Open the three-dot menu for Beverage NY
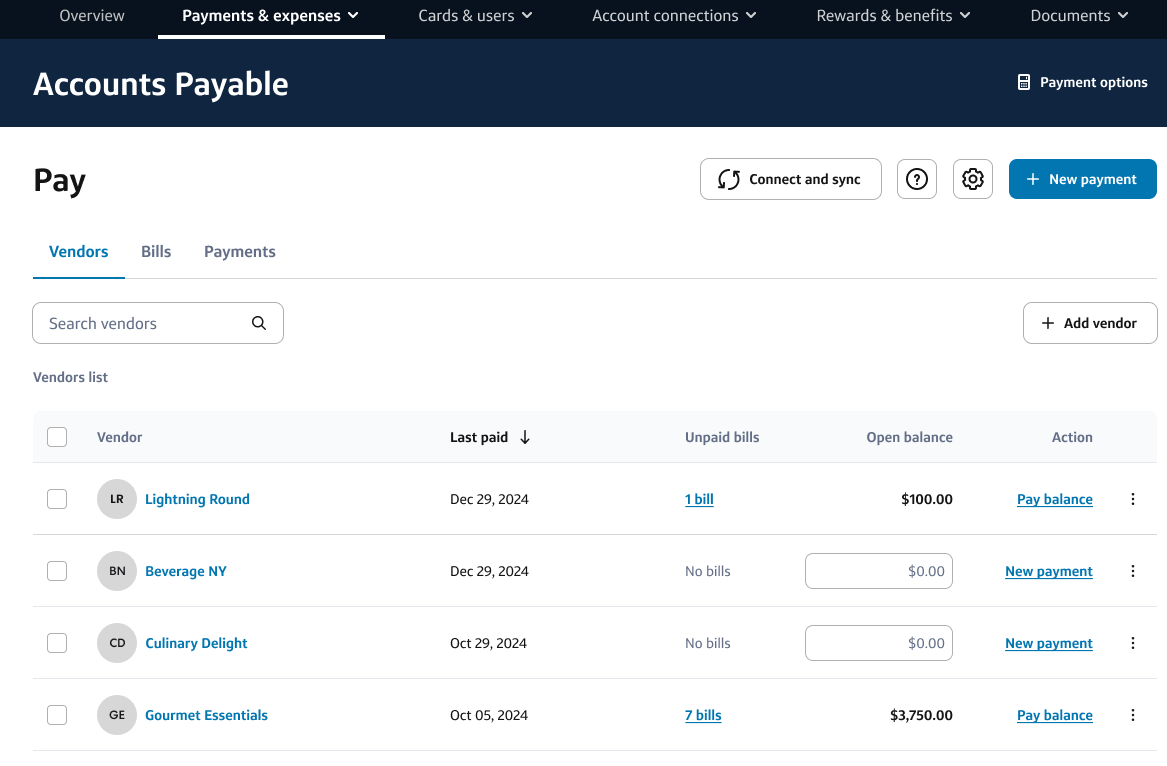 (1132, 571)
